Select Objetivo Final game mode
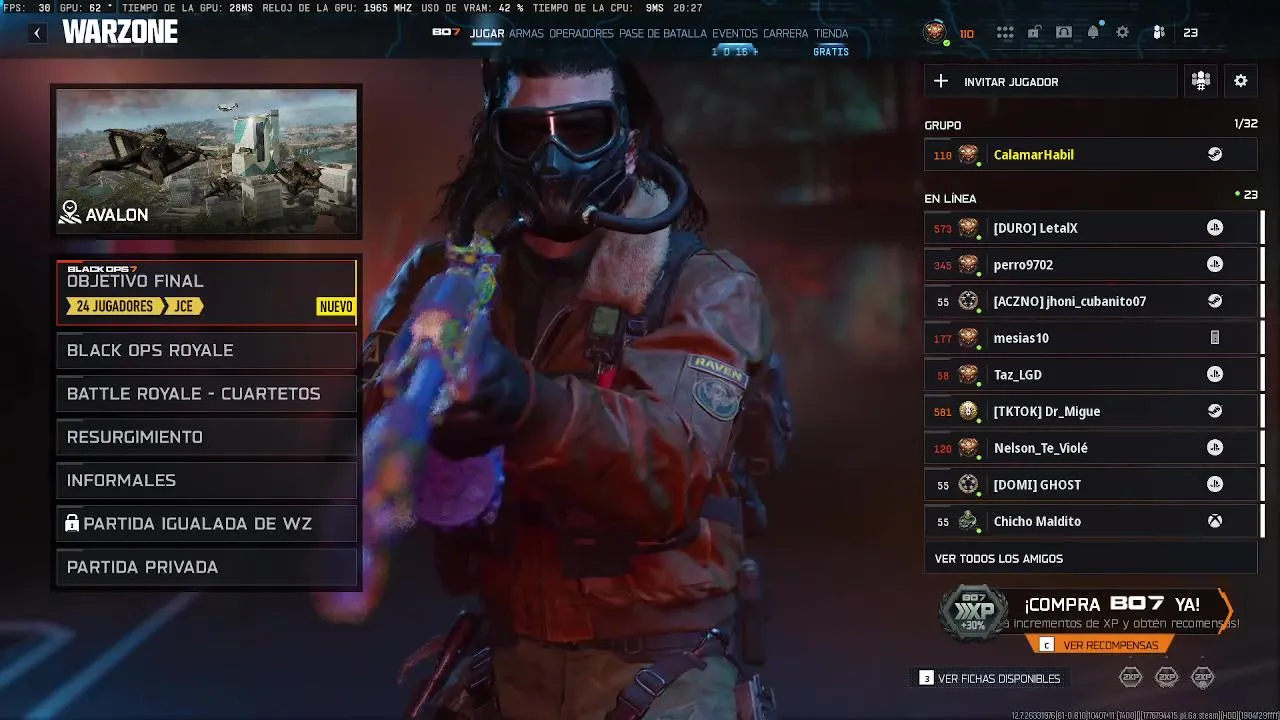 coord(207,293)
